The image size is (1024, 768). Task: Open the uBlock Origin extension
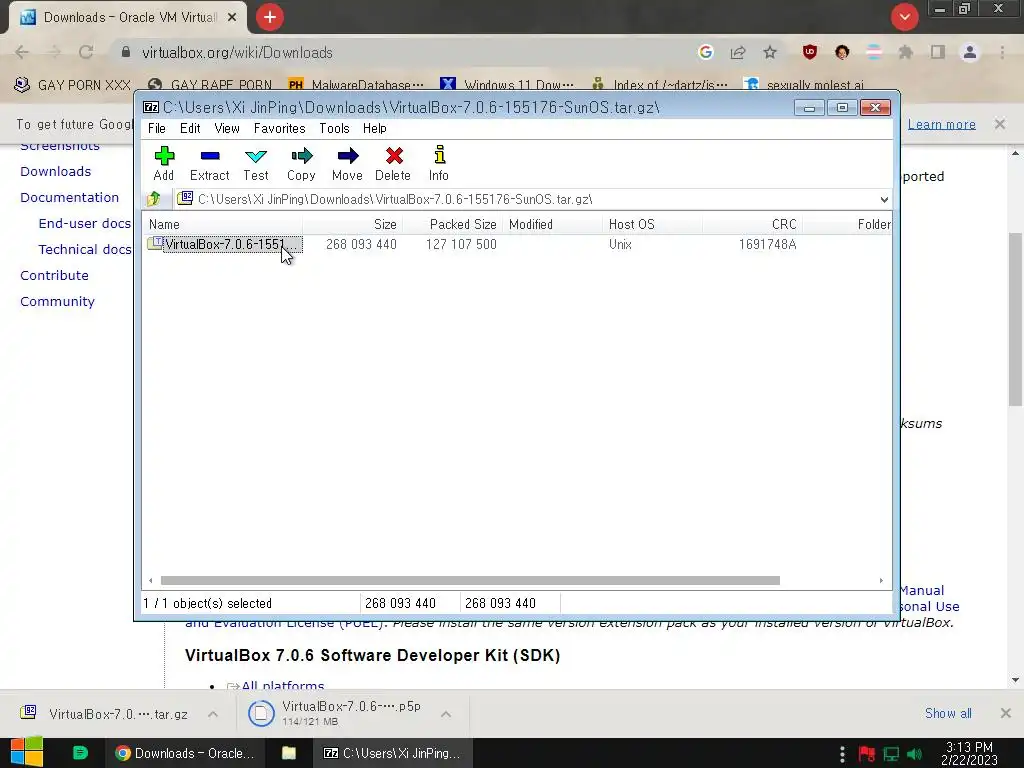(810, 52)
